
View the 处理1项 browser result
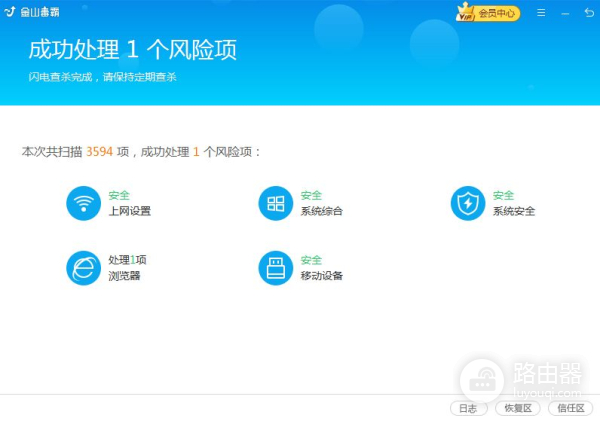(x=127, y=260)
